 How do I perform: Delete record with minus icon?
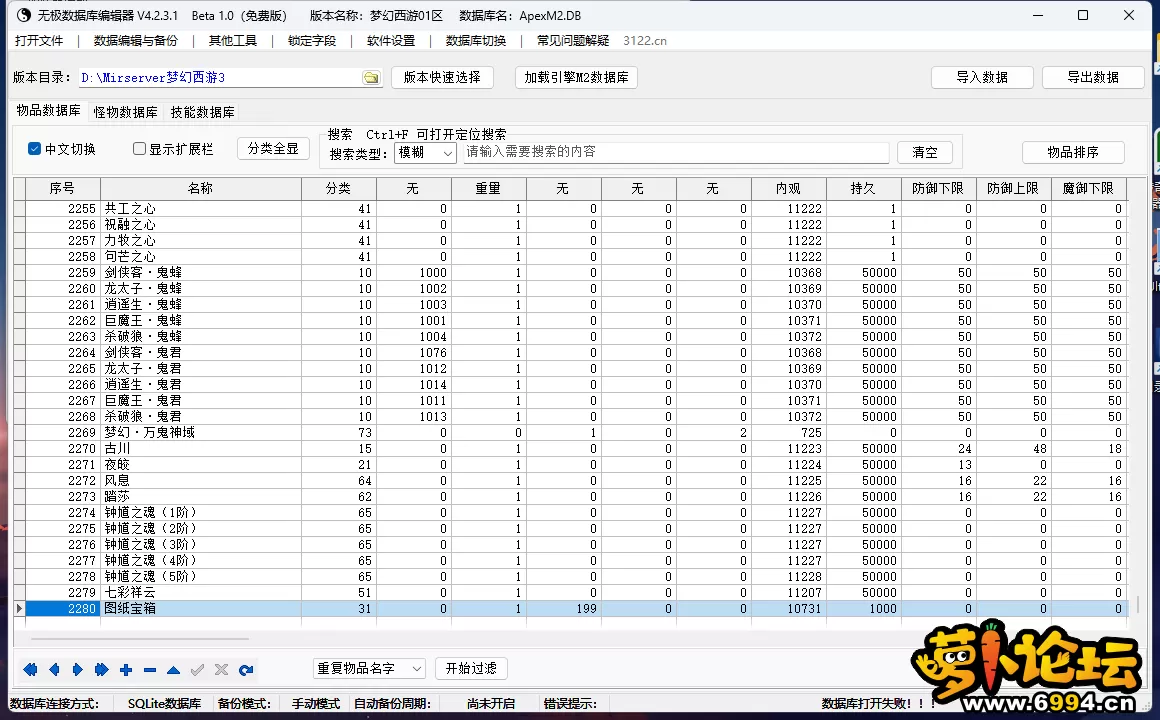click(x=149, y=670)
